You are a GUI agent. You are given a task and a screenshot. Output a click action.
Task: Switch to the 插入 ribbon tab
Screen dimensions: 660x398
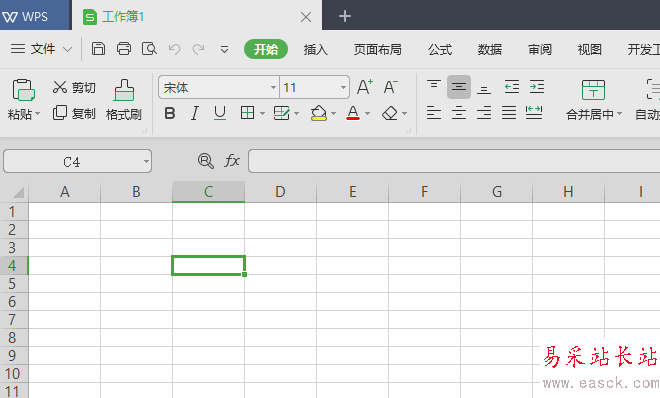pos(315,50)
